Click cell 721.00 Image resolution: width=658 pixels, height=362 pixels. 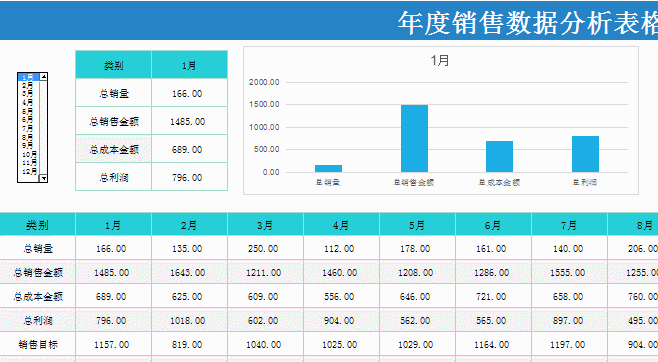tap(493, 296)
